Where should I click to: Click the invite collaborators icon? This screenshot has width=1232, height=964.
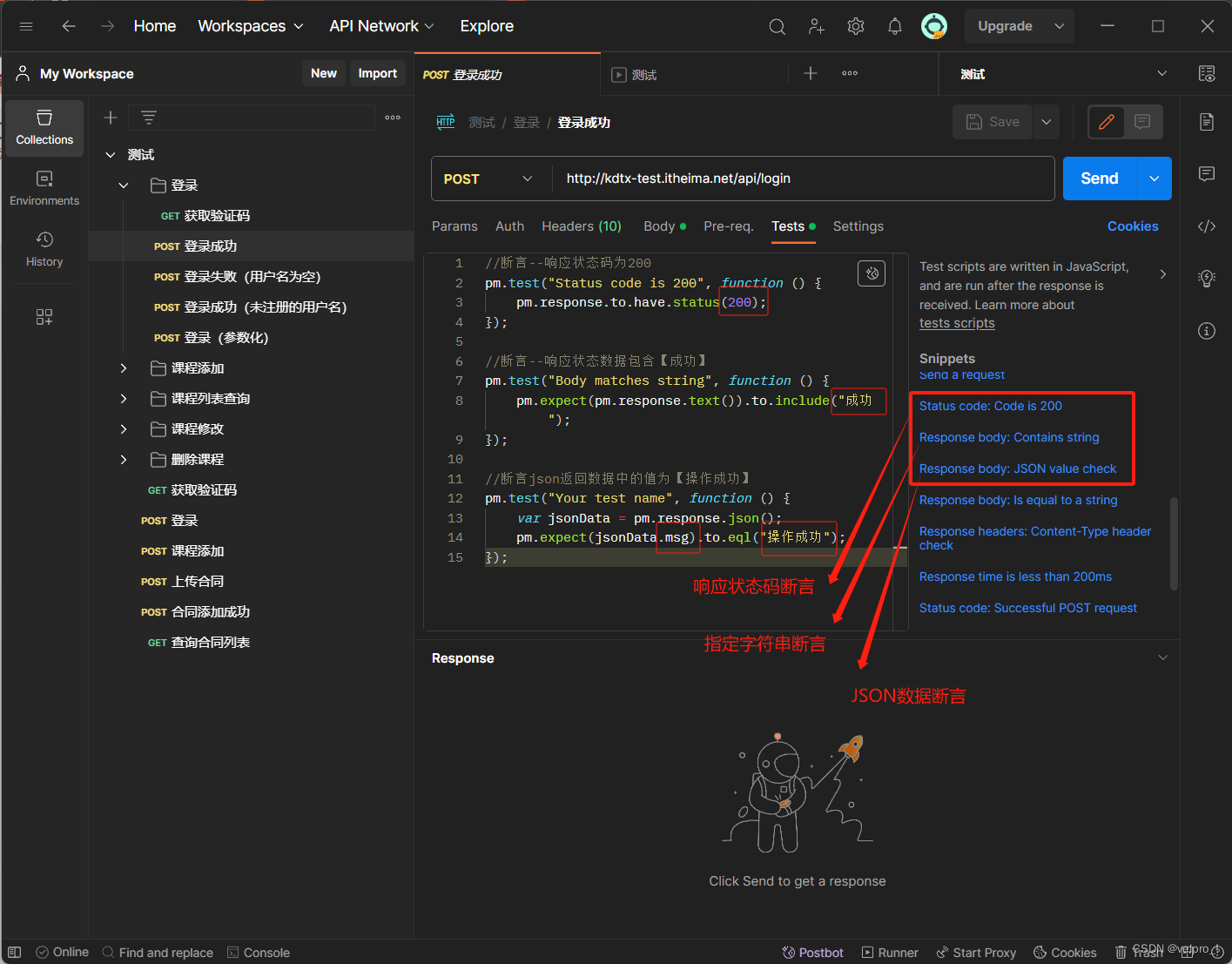(x=817, y=27)
